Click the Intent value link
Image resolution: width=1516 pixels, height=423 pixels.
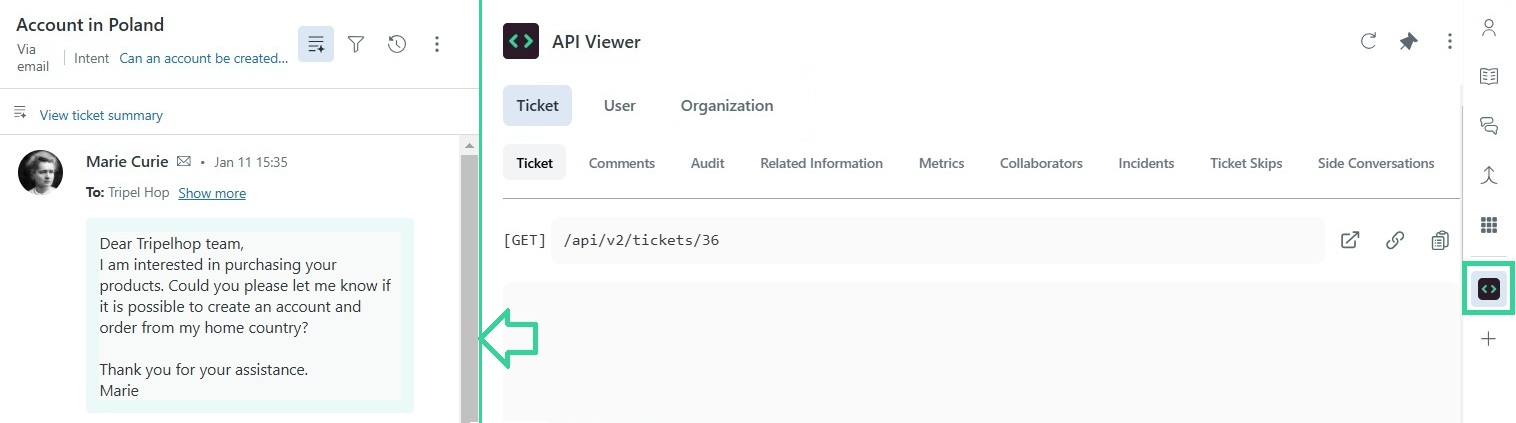tap(204, 58)
